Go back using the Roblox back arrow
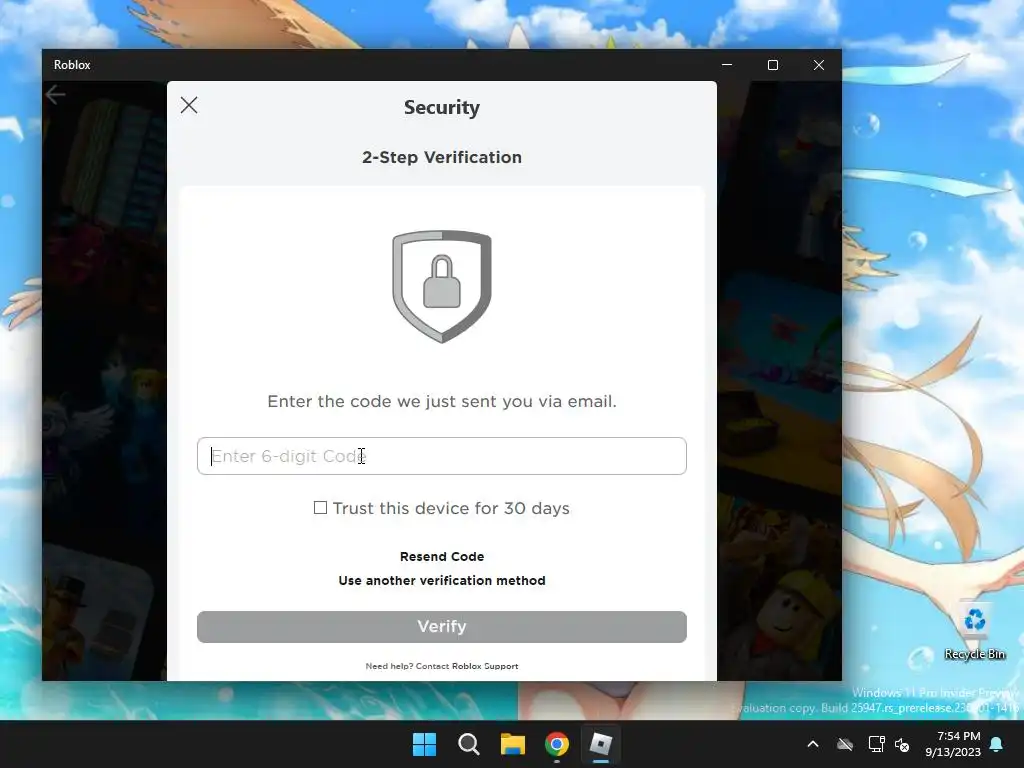 pos(56,95)
